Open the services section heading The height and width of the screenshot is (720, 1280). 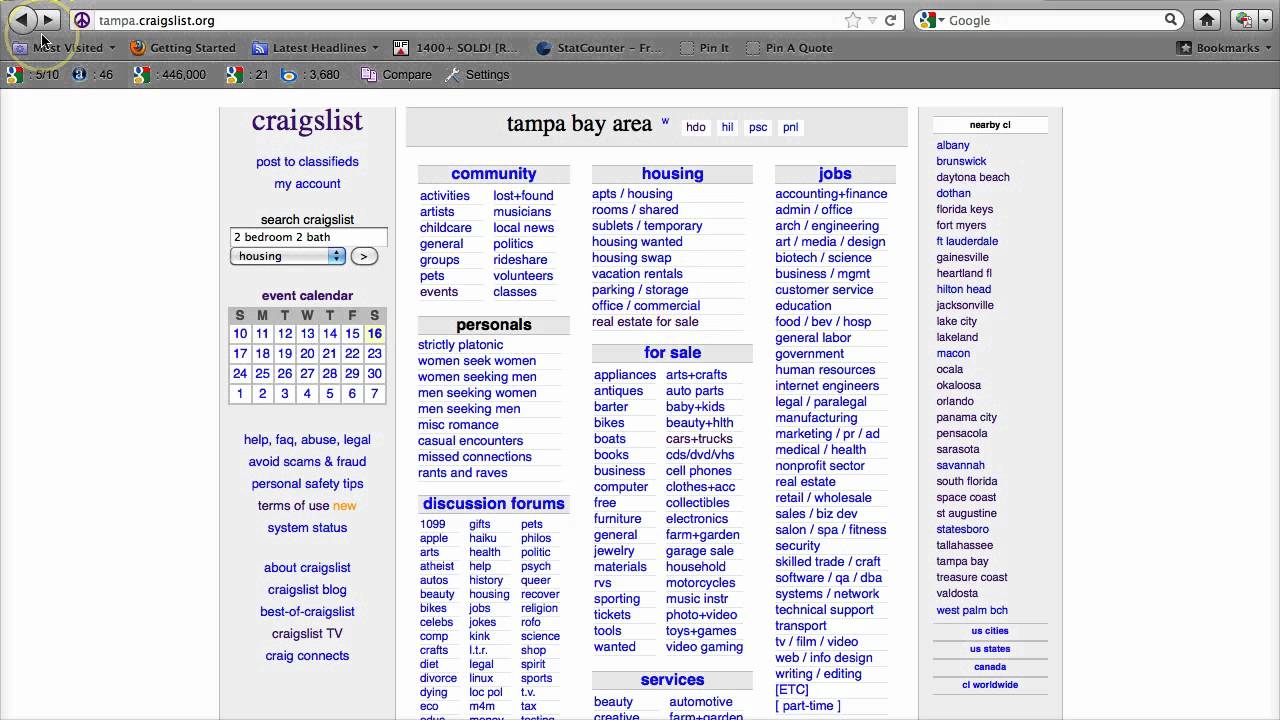click(x=672, y=680)
